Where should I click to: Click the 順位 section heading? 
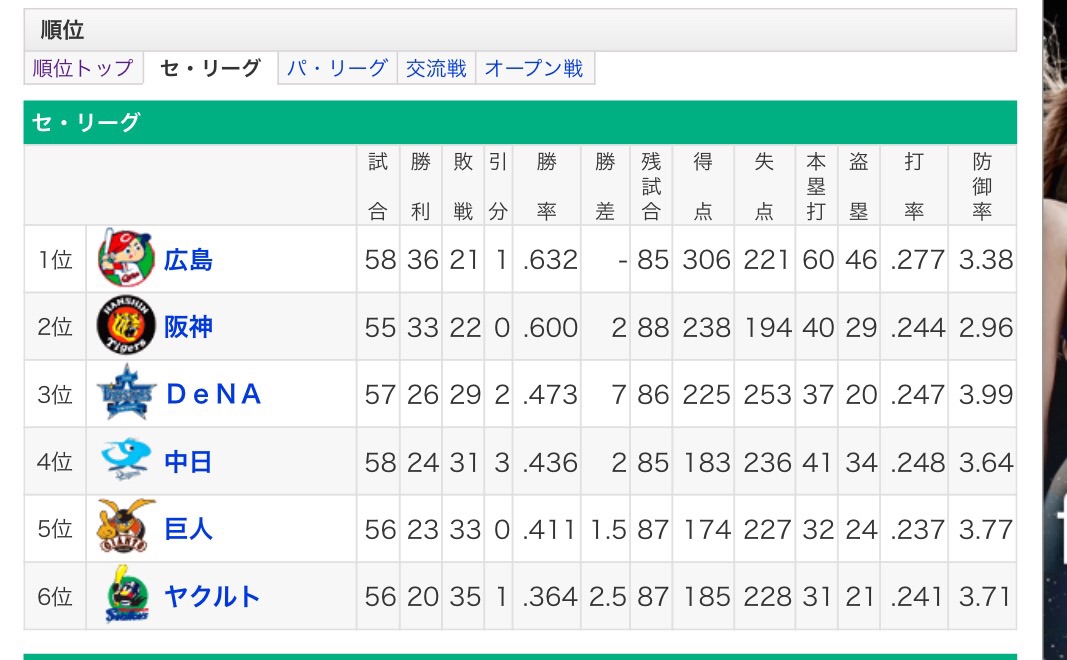coord(62,30)
